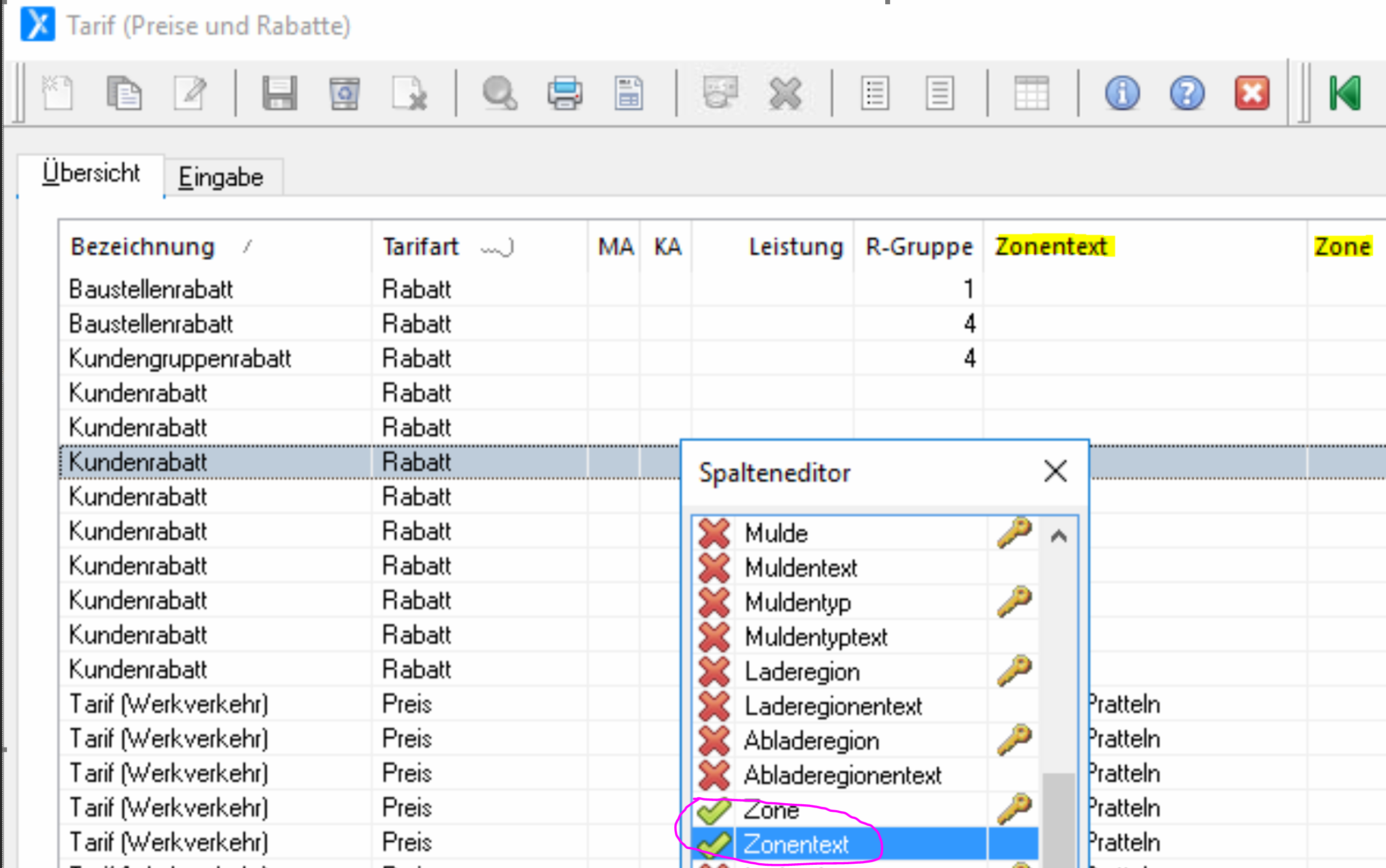Viewport: 1386px width, 868px height.
Task: Click the Tarifart column header
Action: point(420,247)
